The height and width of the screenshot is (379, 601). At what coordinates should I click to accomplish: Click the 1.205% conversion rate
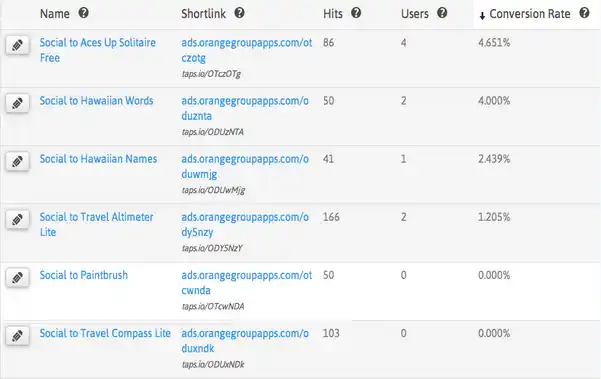[x=494, y=217]
